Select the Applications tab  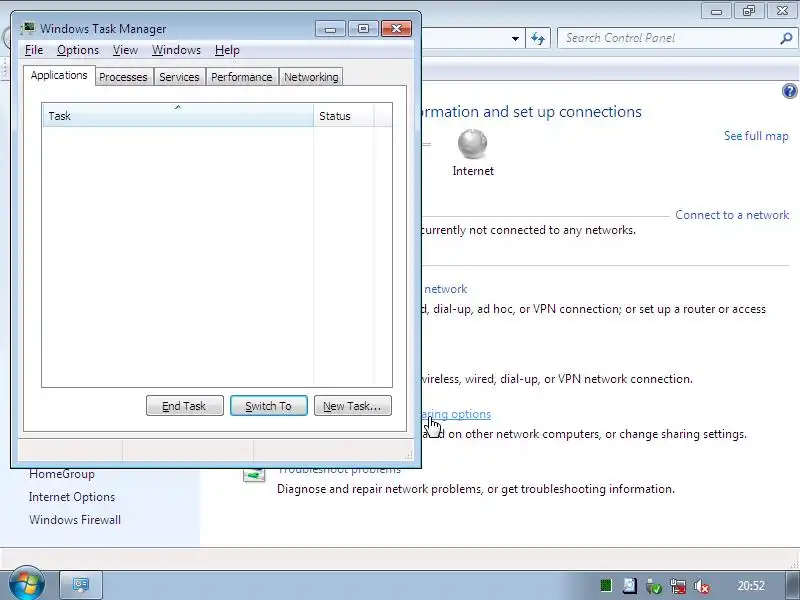tap(59, 76)
